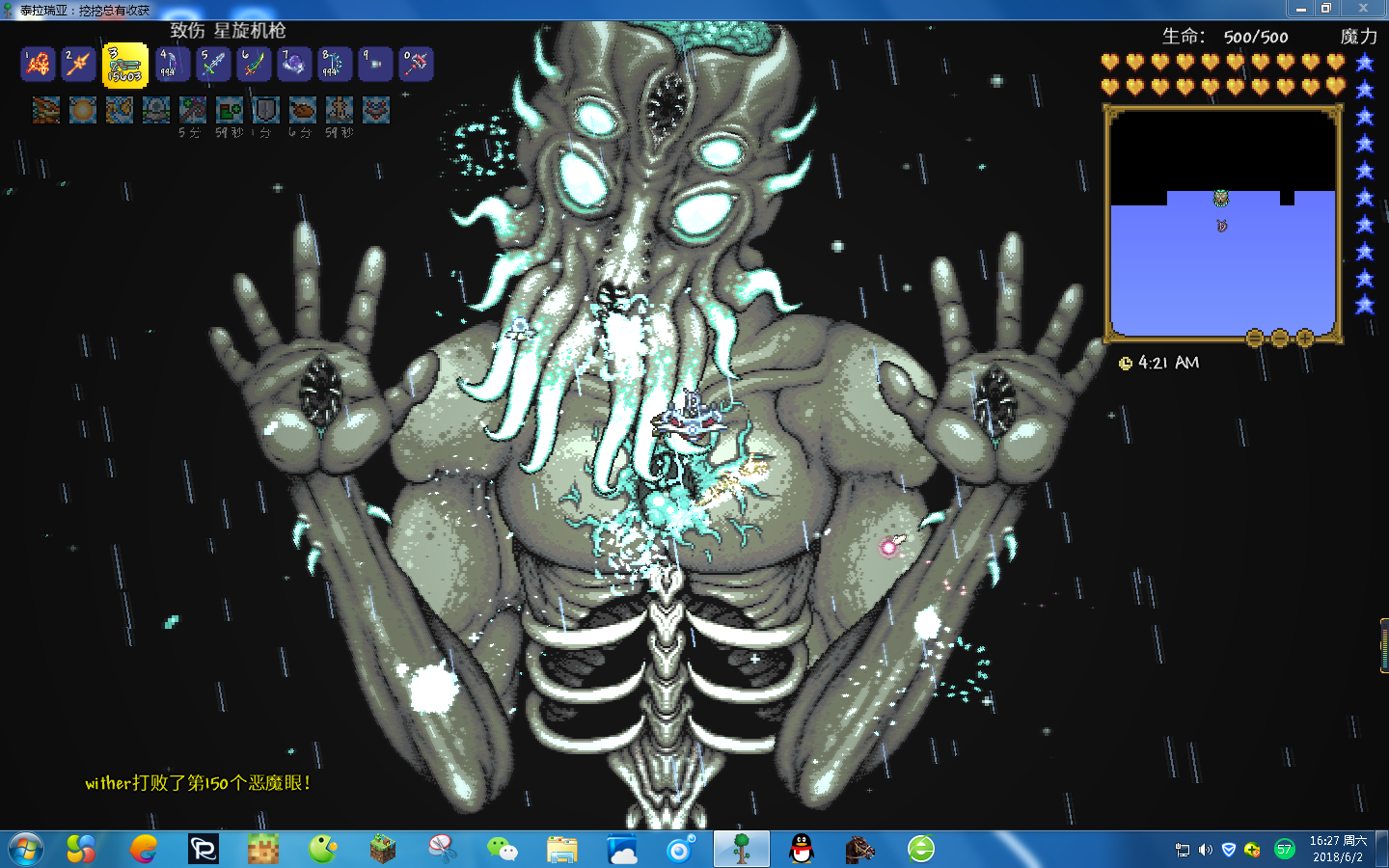Select hotbar slot 1 flame weapon
The width and height of the screenshot is (1389, 868).
(39, 65)
